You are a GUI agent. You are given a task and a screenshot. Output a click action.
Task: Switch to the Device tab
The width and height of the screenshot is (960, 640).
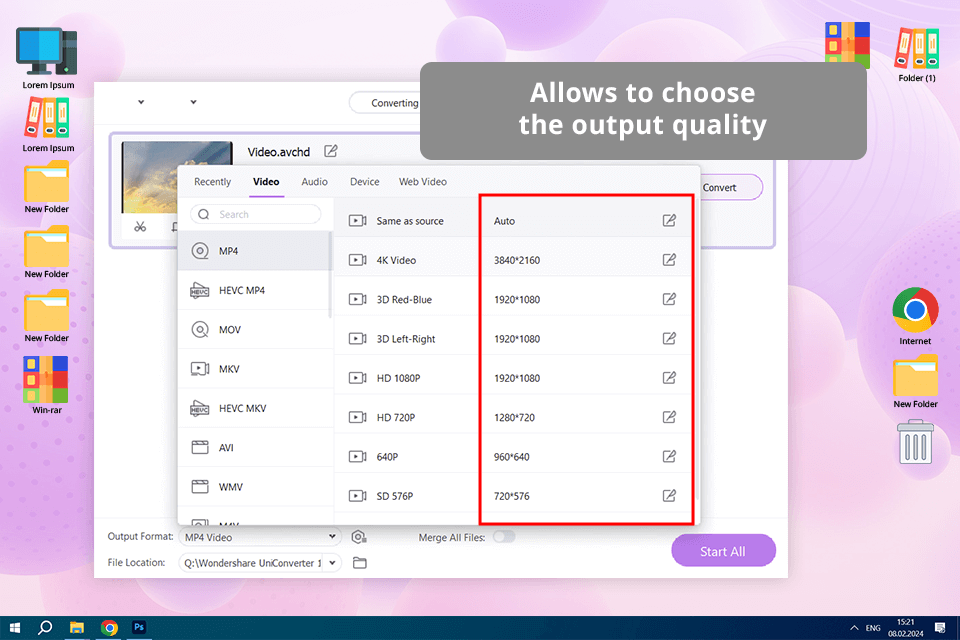tap(364, 182)
